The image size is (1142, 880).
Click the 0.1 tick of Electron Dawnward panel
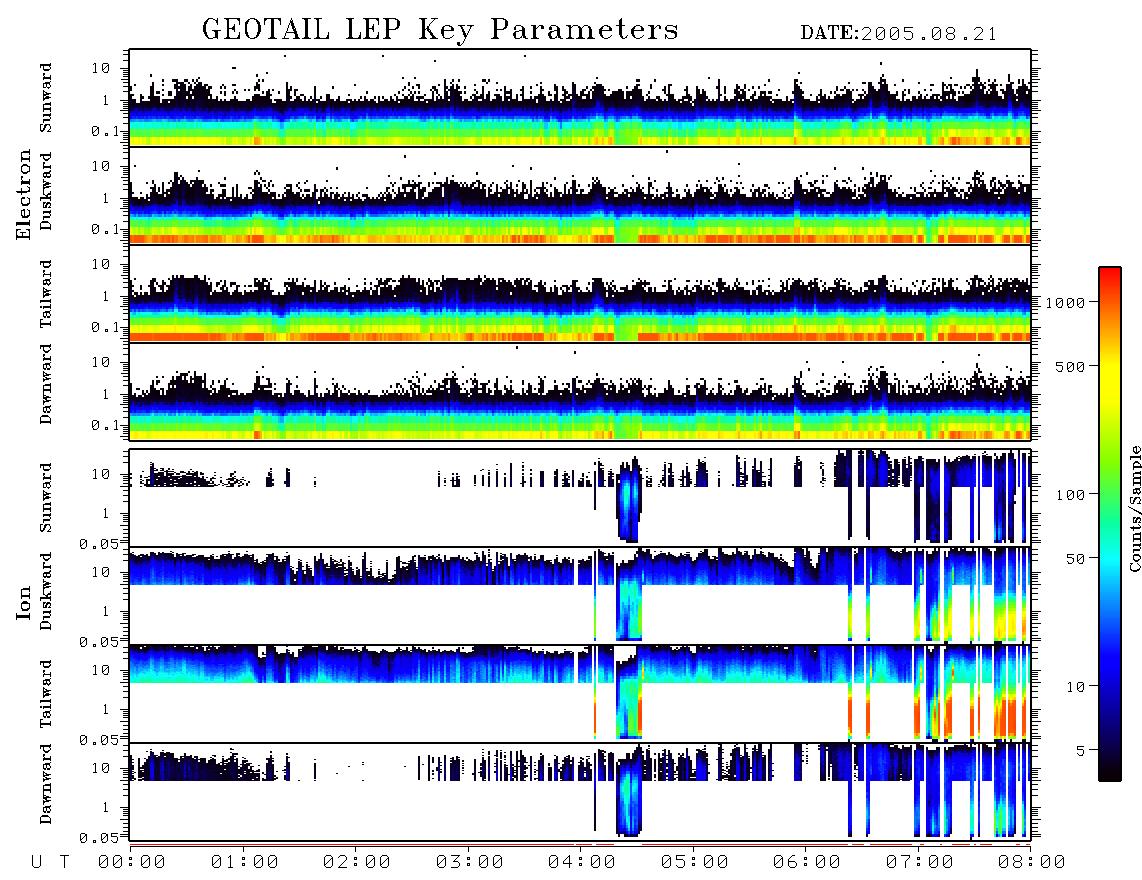pyautogui.click(x=106, y=425)
